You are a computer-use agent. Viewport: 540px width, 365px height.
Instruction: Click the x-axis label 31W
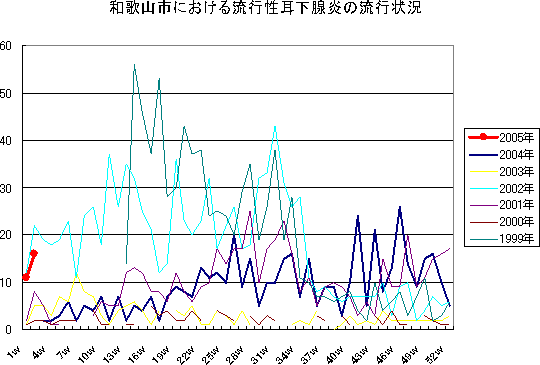[261, 354]
